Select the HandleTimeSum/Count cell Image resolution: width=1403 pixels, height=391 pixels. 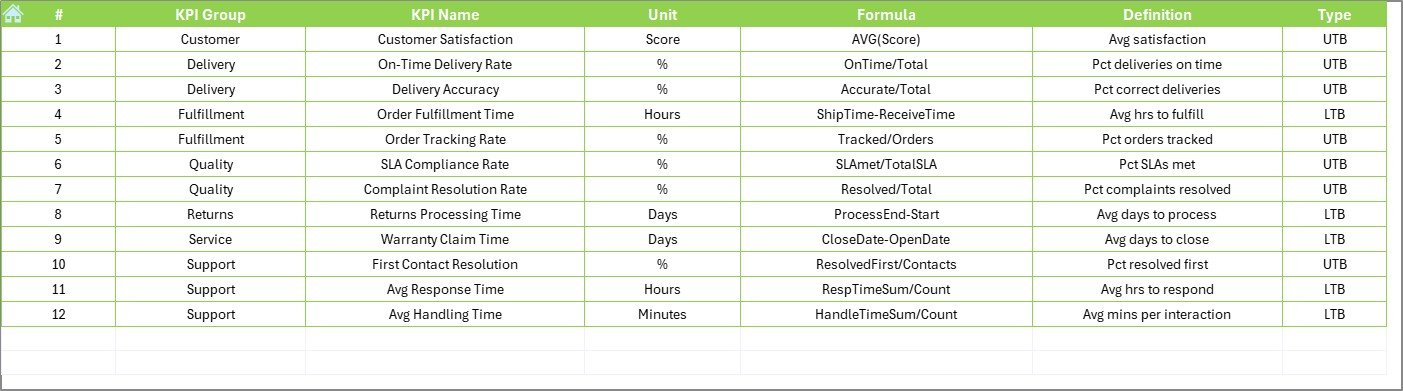point(886,315)
